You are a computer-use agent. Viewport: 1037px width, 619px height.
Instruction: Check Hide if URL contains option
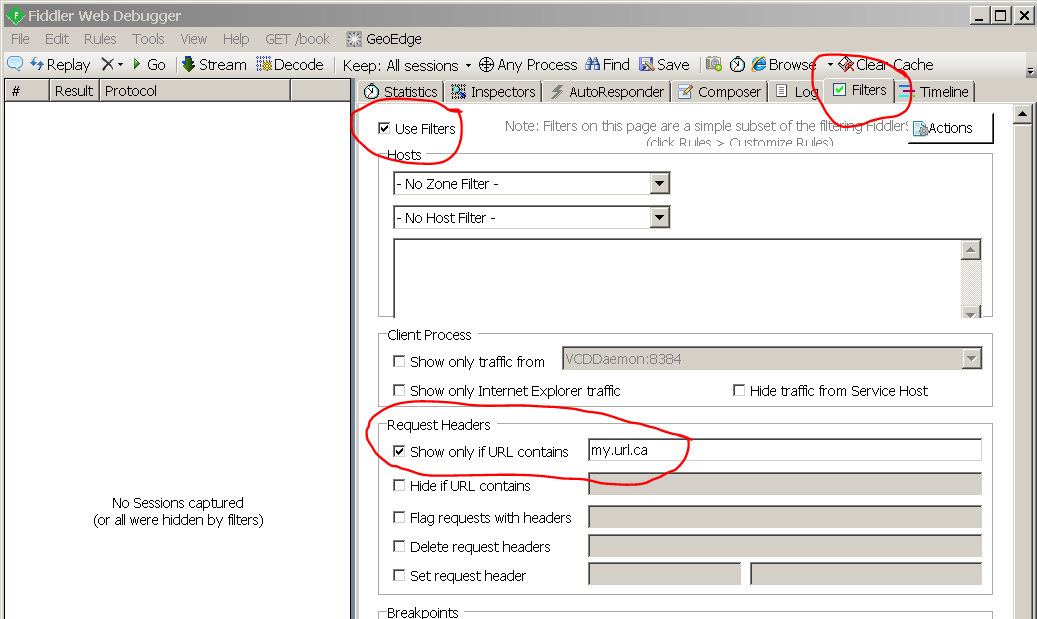click(399, 485)
